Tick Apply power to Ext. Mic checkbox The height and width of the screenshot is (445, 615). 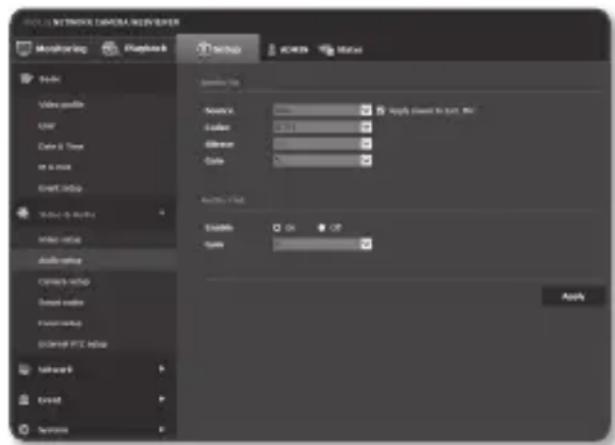tap(380, 111)
